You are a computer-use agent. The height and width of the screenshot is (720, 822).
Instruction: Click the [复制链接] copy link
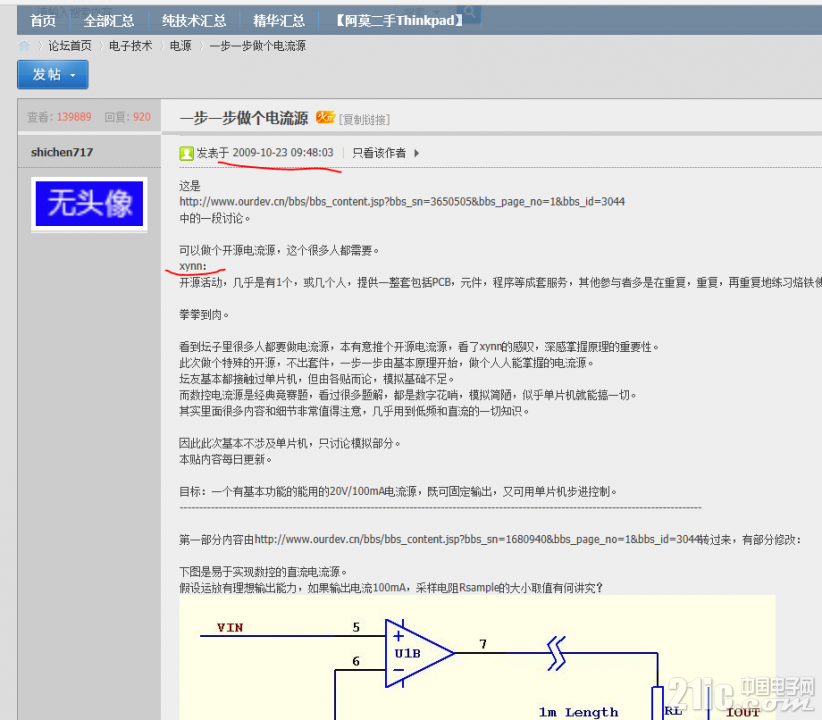pos(364,120)
